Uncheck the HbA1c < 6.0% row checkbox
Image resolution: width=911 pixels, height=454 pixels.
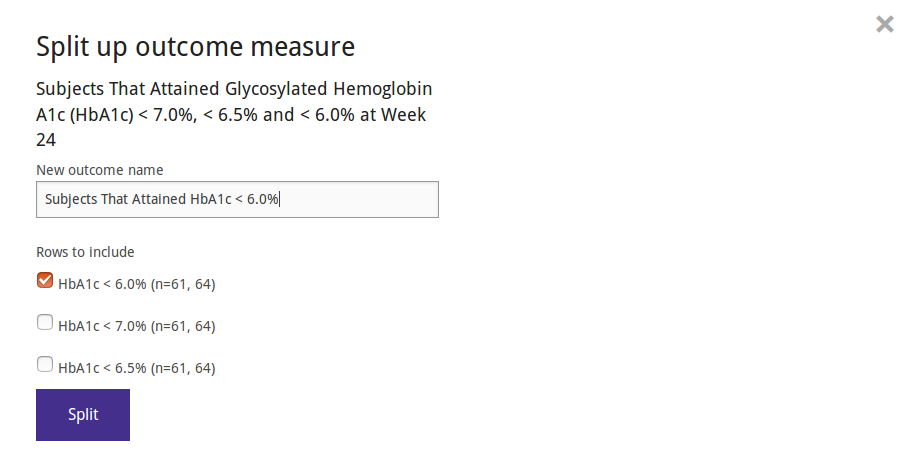click(45, 280)
